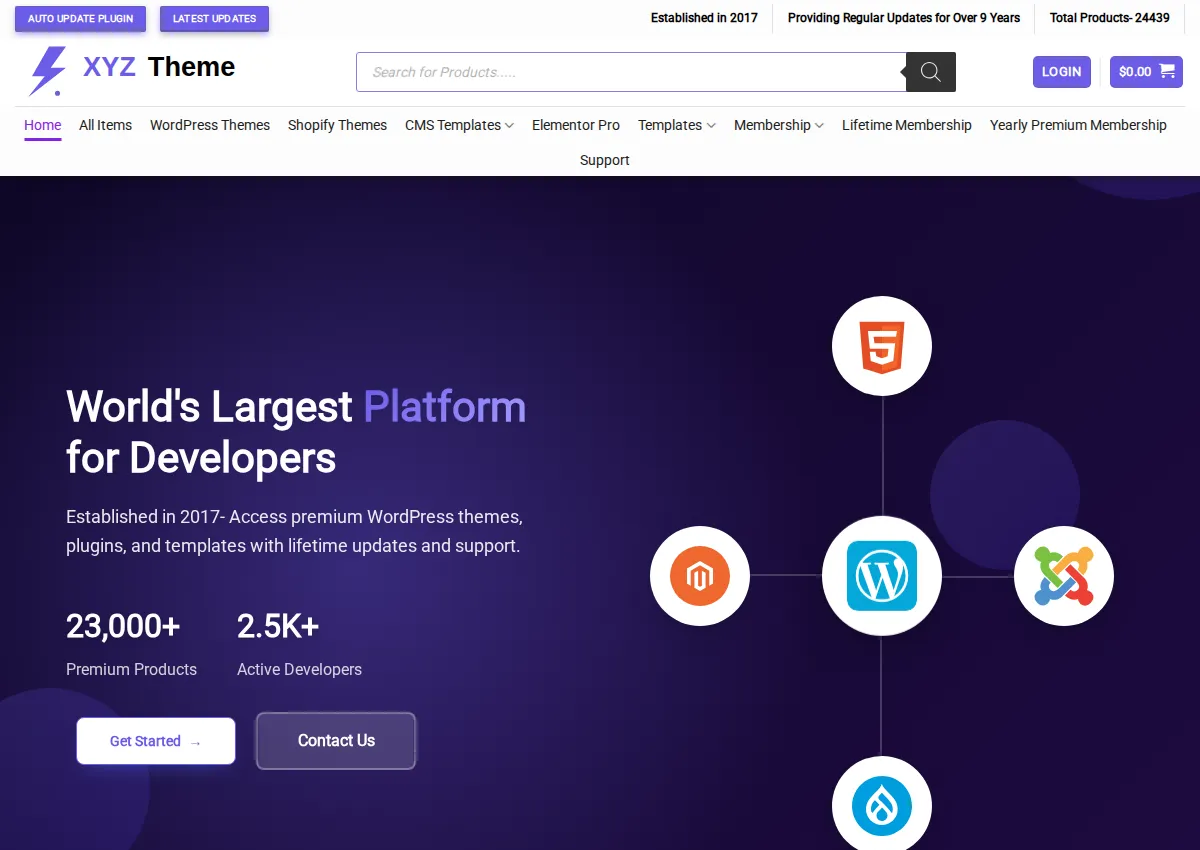Click the Auto Update Plugin button
Image resolution: width=1200 pixels, height=850 pixels.
click(80, 18)
